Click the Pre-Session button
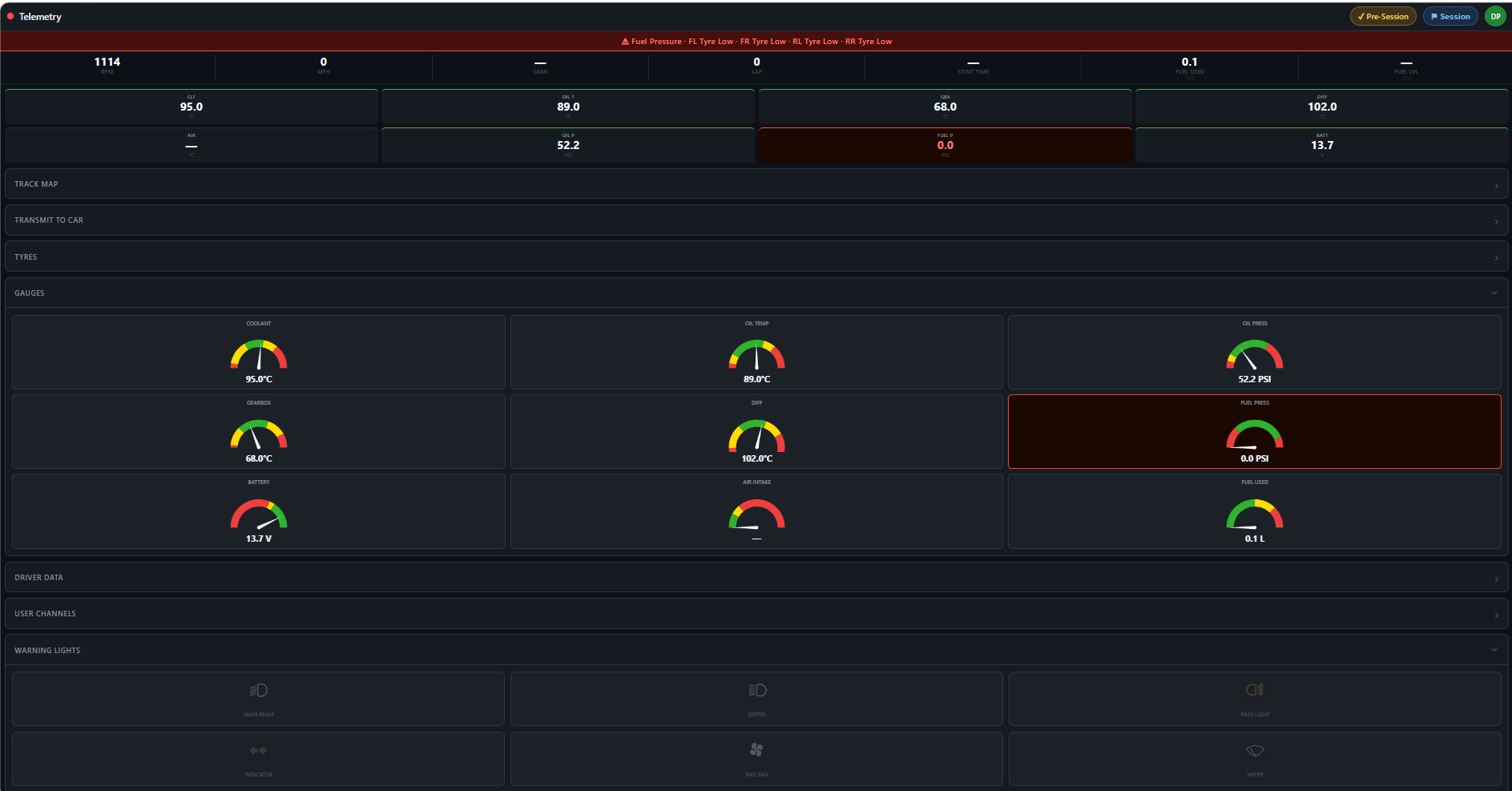 (x=1383, y=16)
